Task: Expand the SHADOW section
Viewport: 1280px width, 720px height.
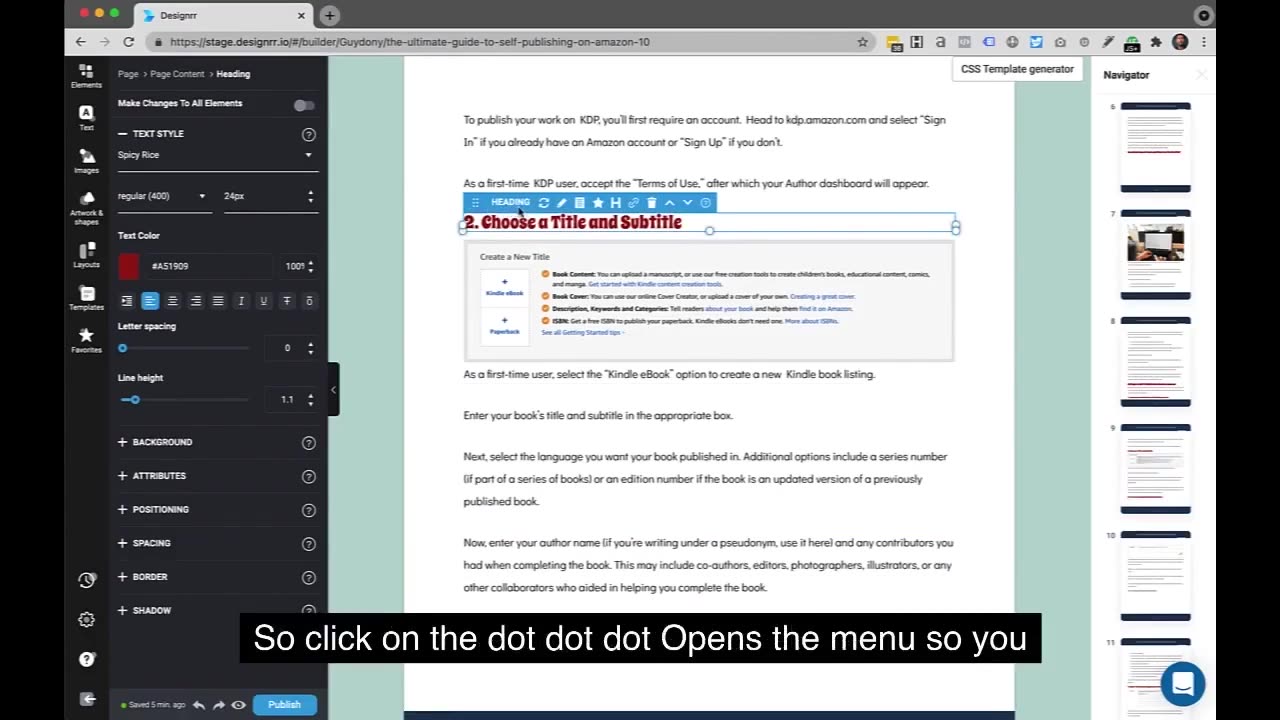Action: pos(144,611)
